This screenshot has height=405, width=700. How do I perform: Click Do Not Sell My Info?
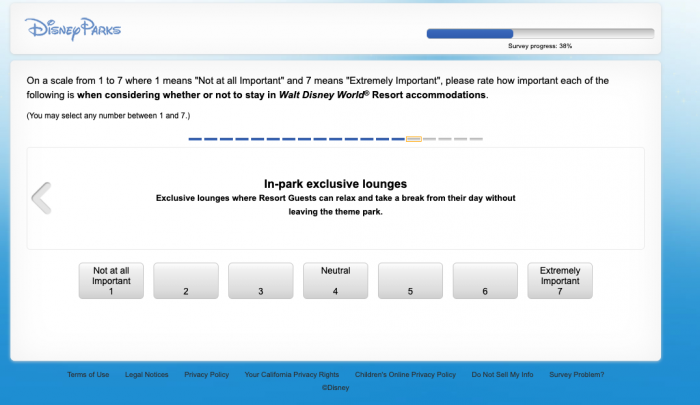(502, 374)
